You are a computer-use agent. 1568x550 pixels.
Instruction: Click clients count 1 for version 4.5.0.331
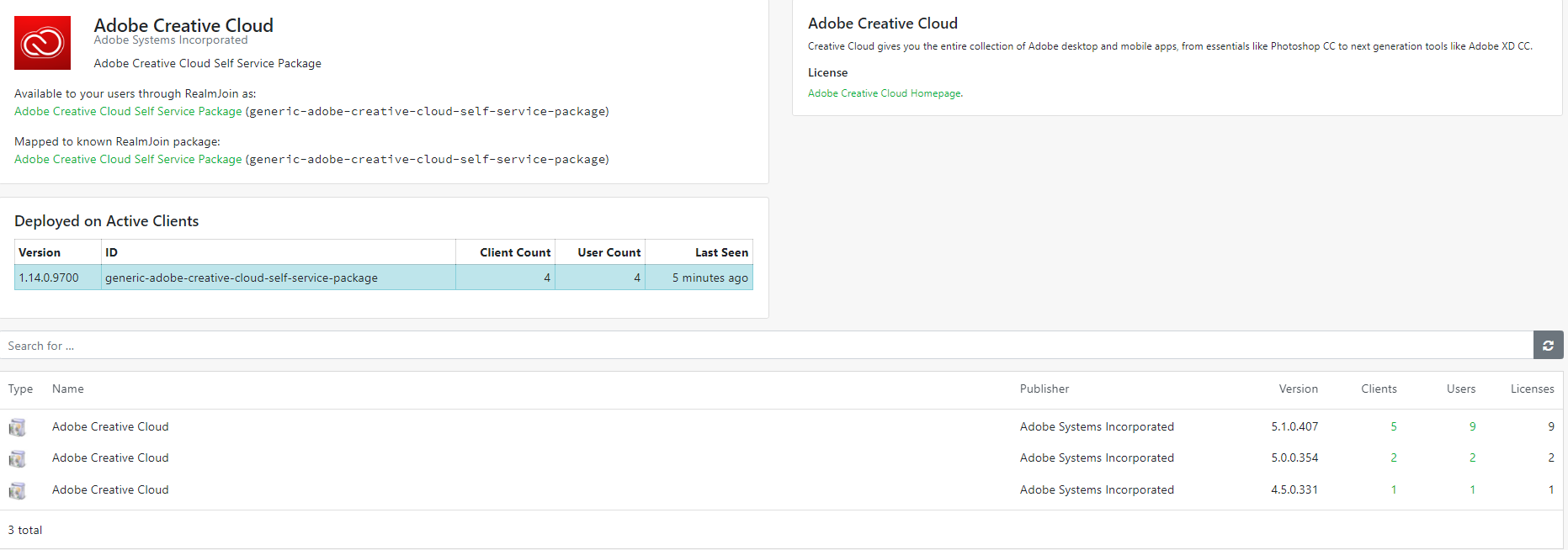click(1394, 489)
